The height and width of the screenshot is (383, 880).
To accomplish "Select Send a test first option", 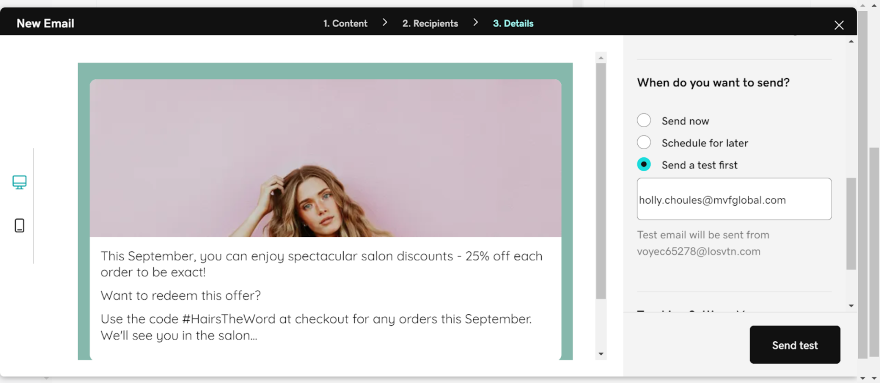I will pos(644,165).
